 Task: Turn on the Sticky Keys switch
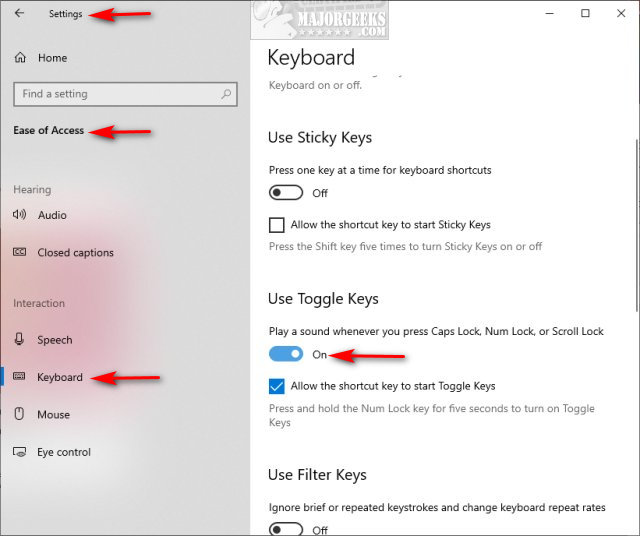point(286,193)
